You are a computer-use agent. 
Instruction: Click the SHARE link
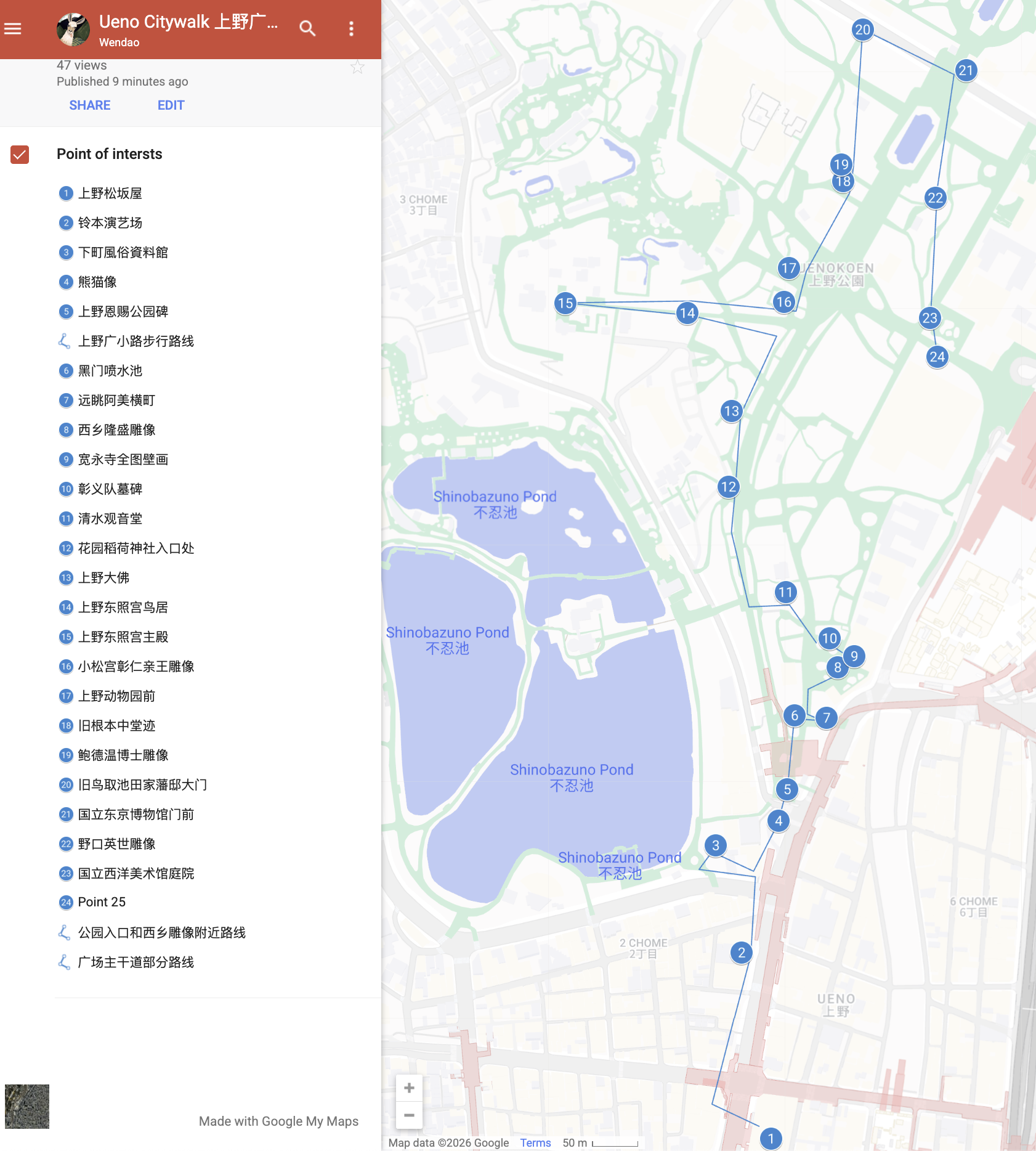click(90, 105)
